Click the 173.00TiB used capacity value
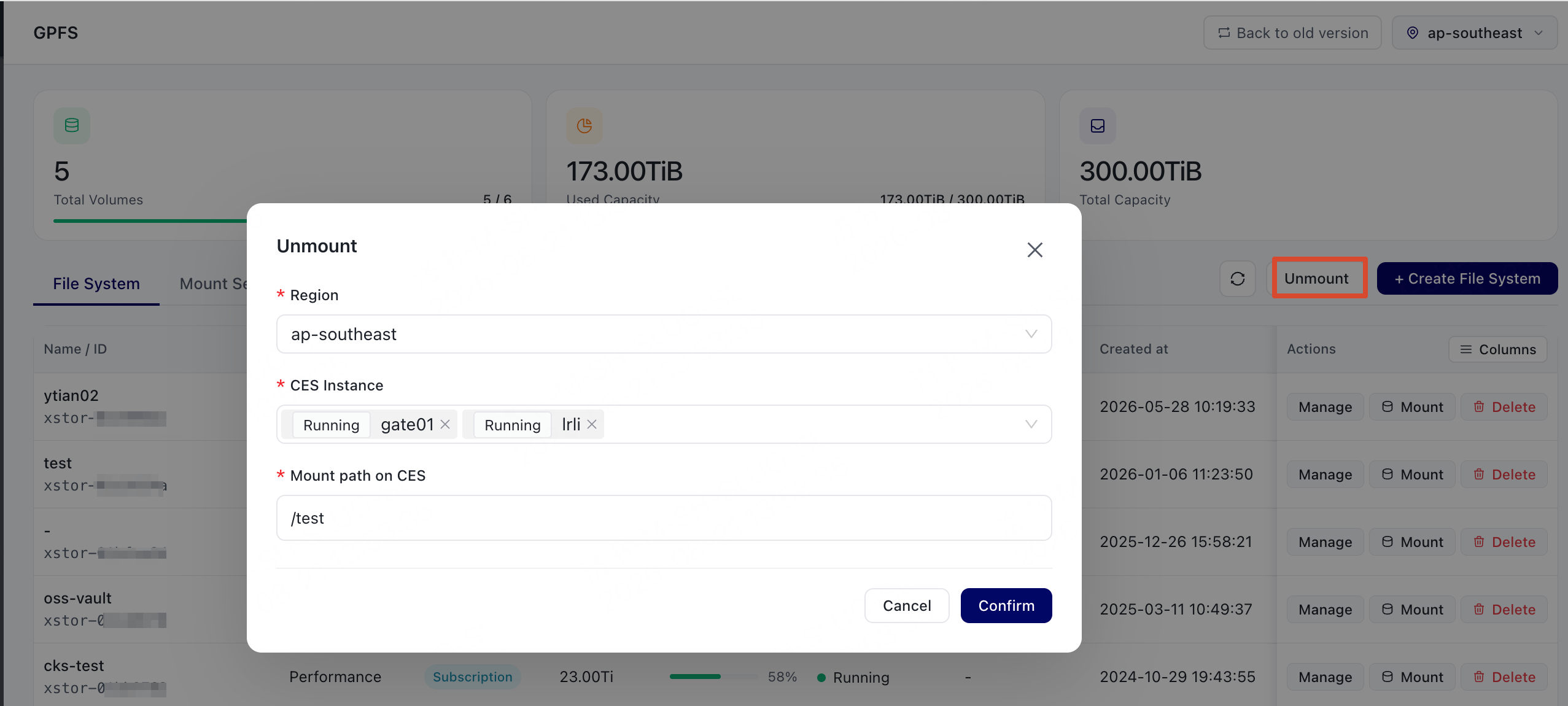The width and height of the screenshot is (1568, 706). pos(624,171)
